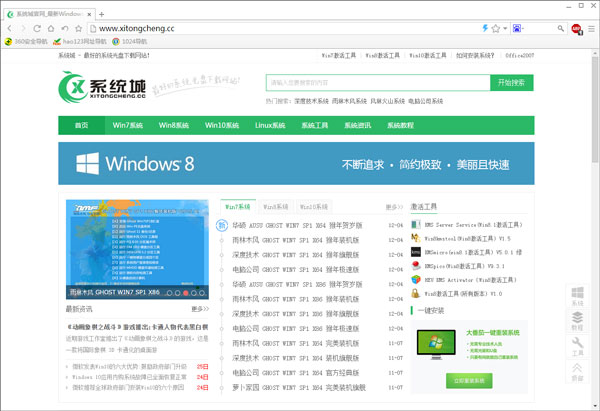Screen dimensions: 600x411
Task: Open 雨林木风 GHOST WIN7 SP1 X64 猴年装机版
Action: (295, 240)
